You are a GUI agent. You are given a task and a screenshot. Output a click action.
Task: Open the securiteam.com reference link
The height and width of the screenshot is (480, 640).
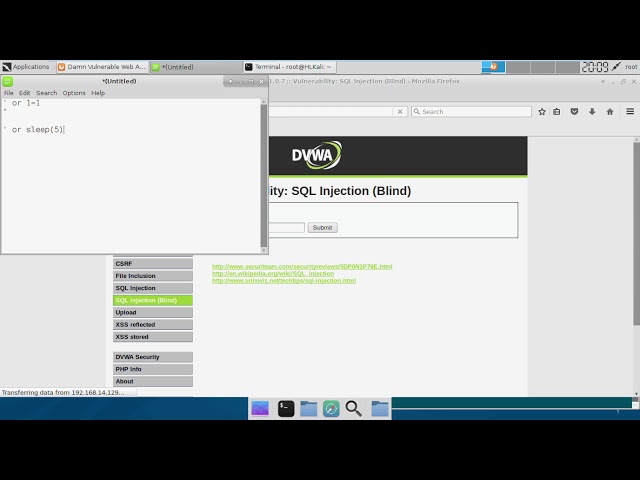click(x=302, y=267)
